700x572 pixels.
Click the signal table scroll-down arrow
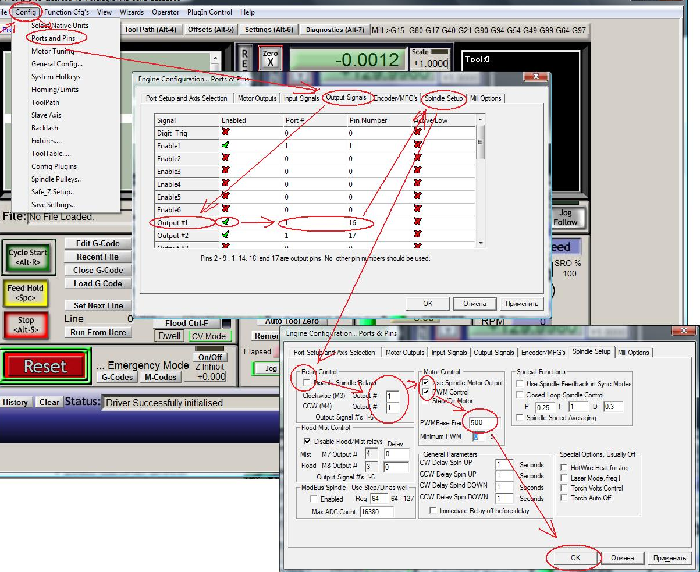(x=480, y=243)
